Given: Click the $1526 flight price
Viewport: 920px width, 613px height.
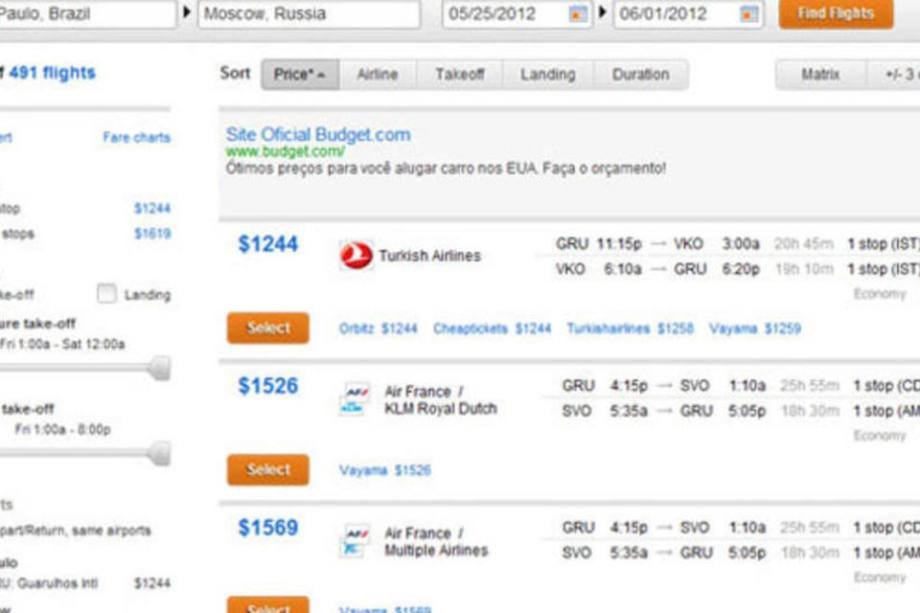Looking at the screenshot, I should 268,386.
